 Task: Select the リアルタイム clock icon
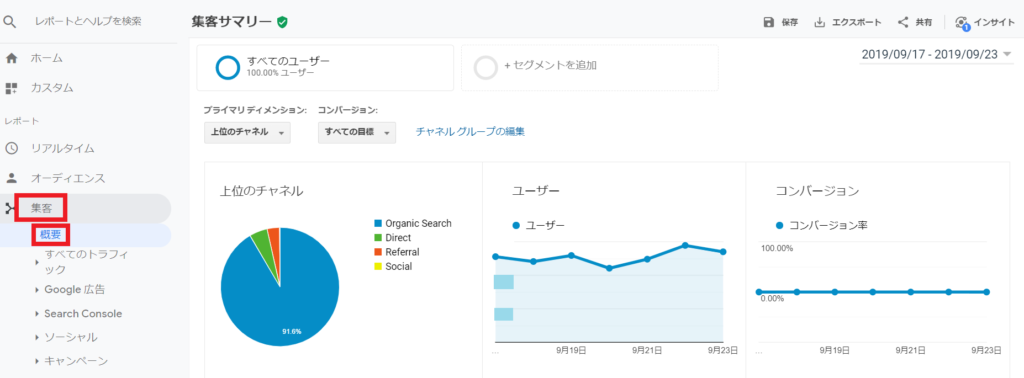click(x=11, y=148)
